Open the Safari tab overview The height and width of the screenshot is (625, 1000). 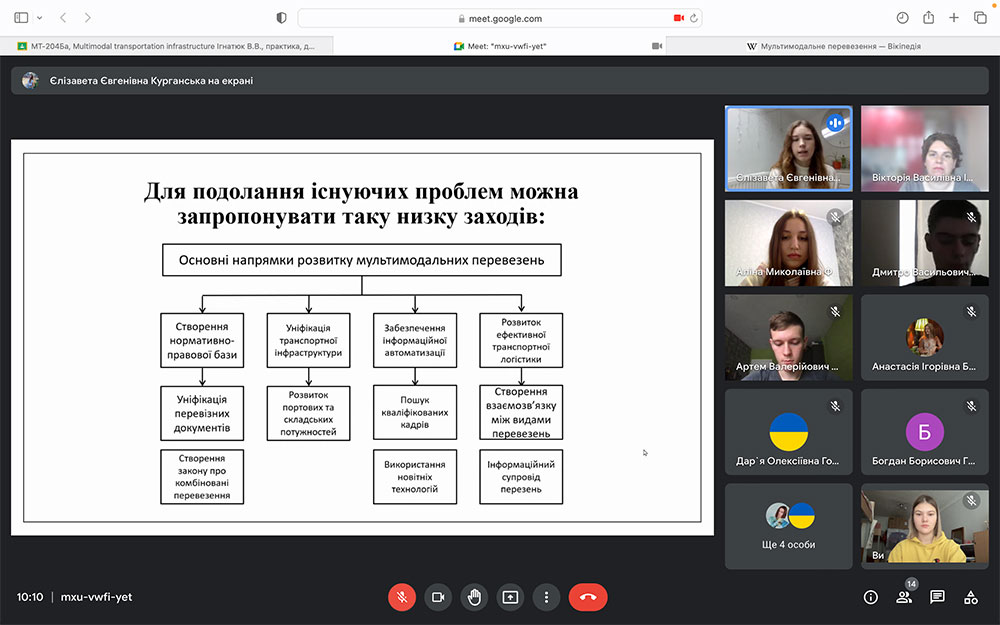click(x=980, y=18)
